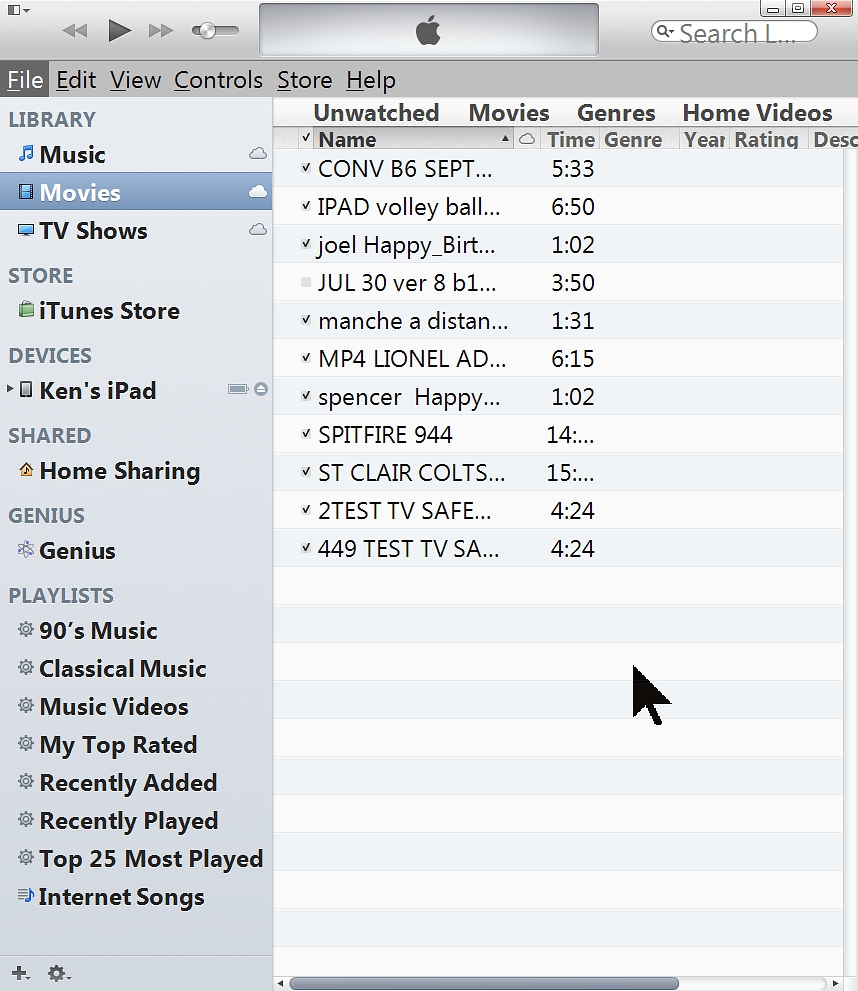Click the cloud icon beside TV Shows
The height and width of the screenshot is (991, 858).
(257, 229)
